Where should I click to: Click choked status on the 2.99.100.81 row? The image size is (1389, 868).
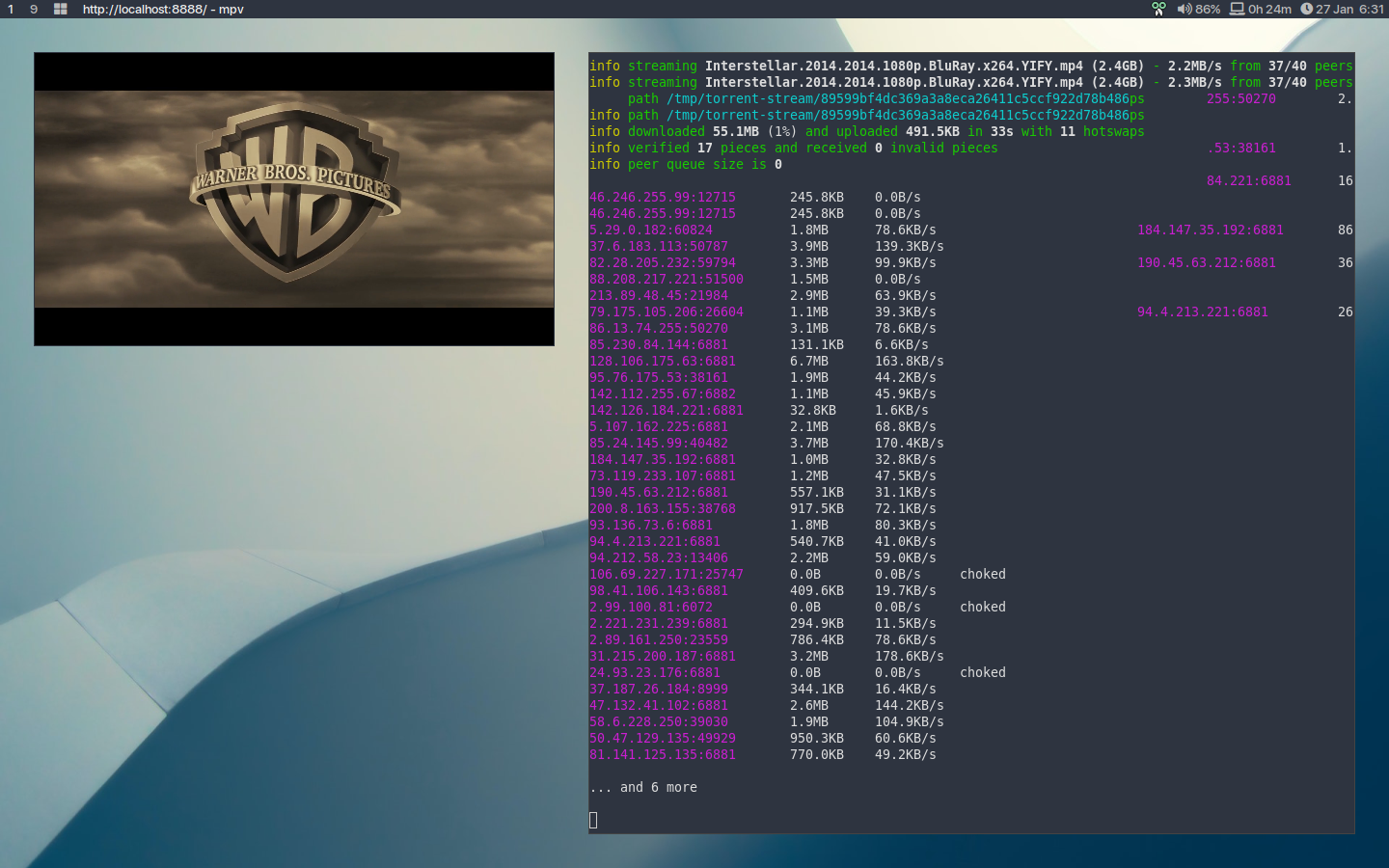[983, 607]
